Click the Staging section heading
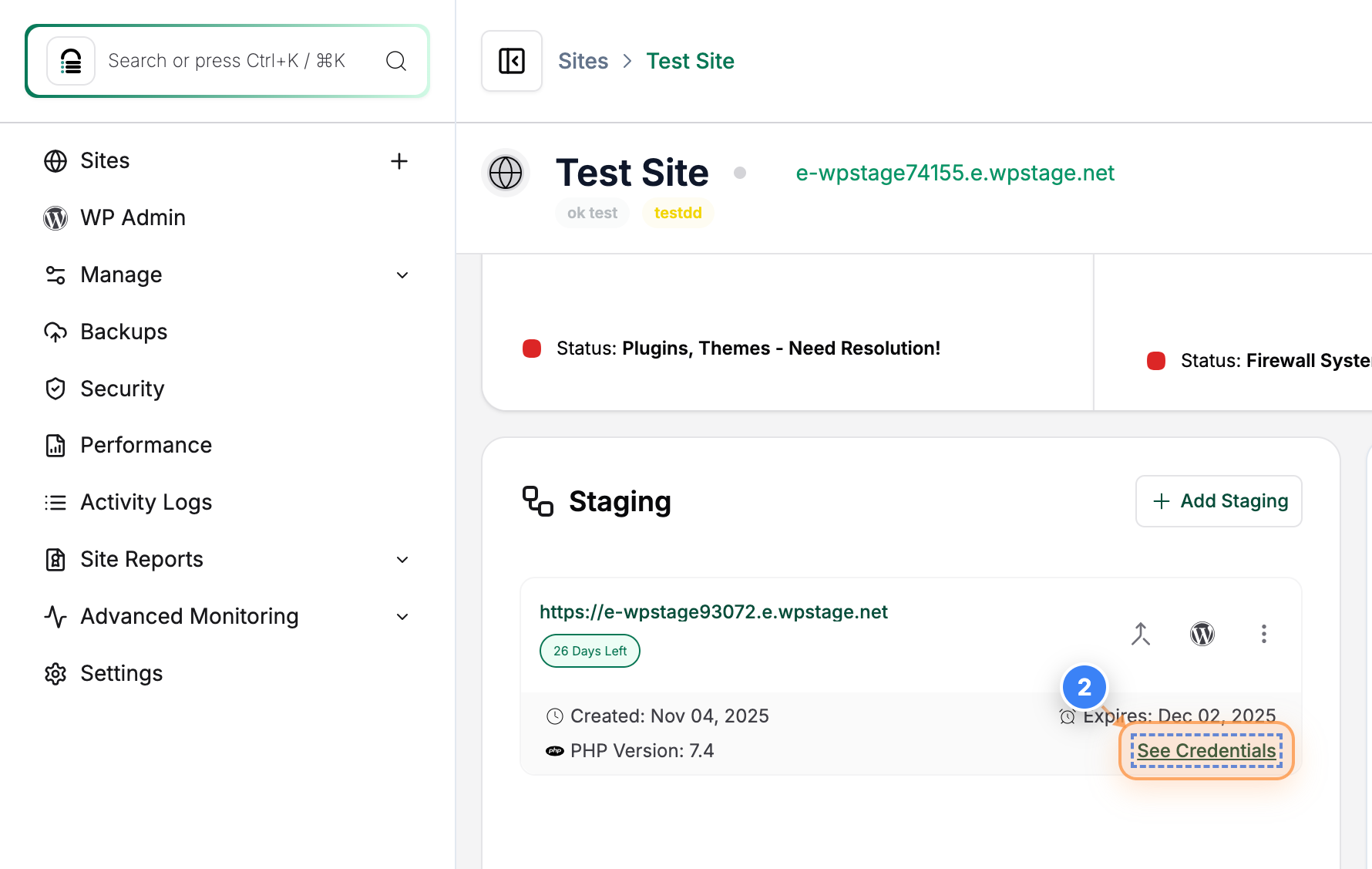The width and height of the screenshot is (1372, 869). point(620,501)
